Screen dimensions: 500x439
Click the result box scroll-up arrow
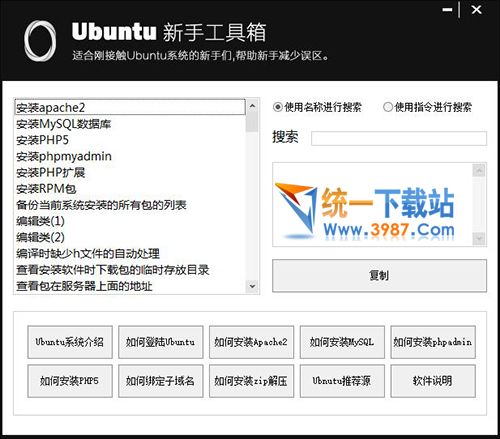[479, 170]
